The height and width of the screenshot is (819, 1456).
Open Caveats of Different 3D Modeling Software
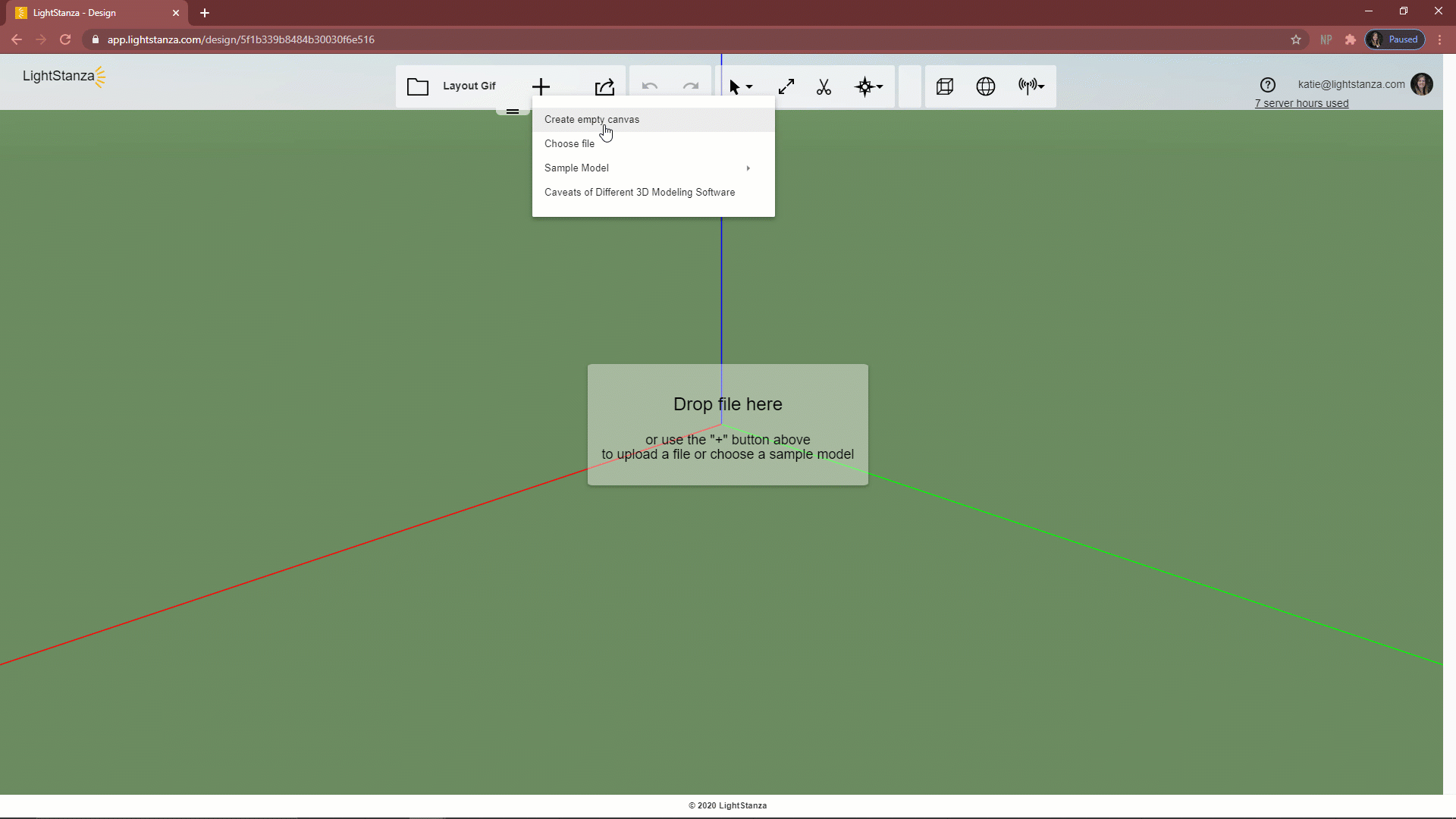click(639, 192)
